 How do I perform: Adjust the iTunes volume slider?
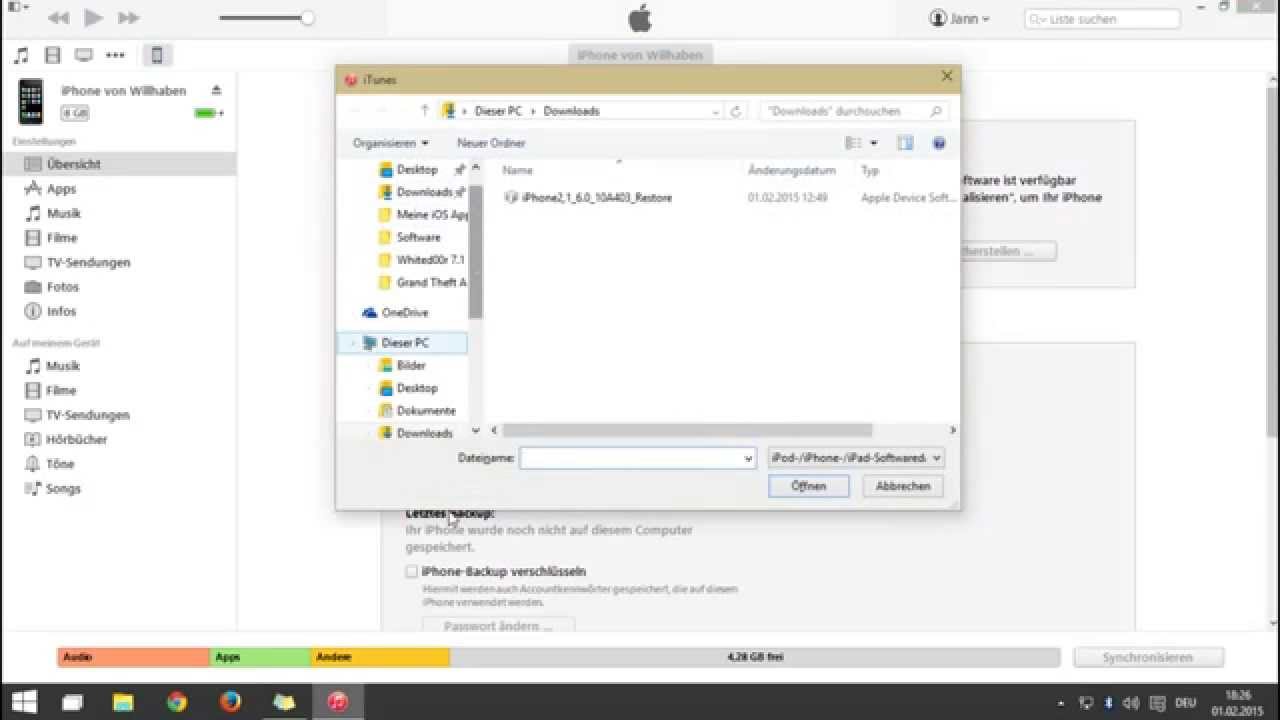[x=266, y=18]
